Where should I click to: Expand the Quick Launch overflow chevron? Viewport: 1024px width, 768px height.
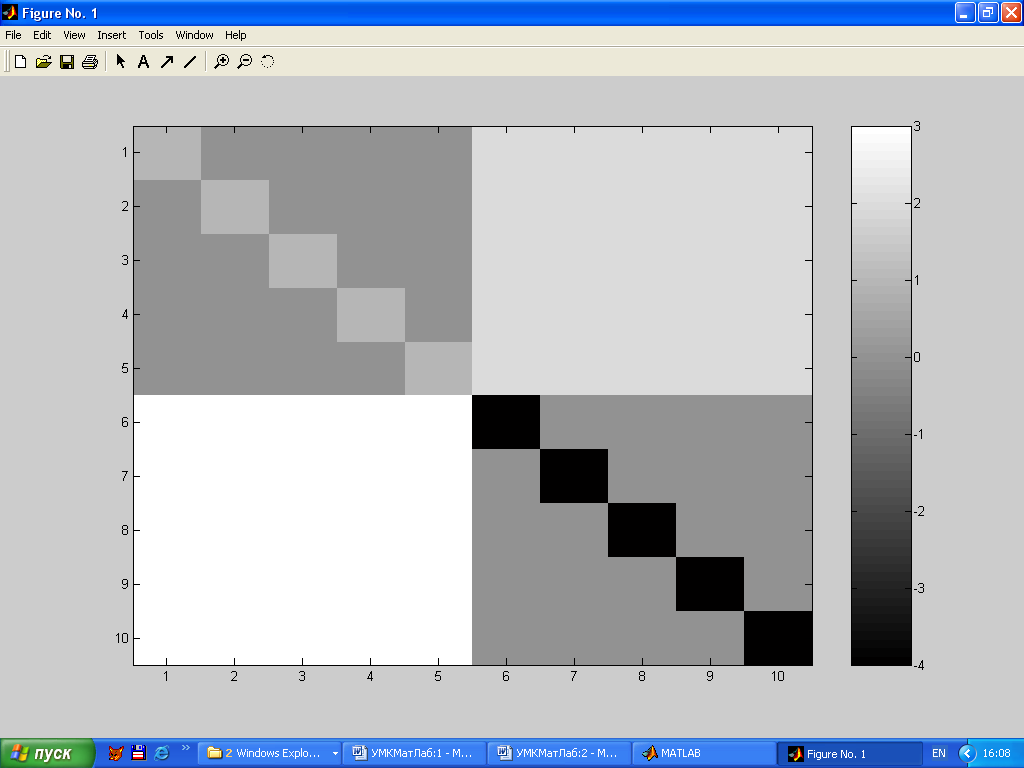(185, 748)
